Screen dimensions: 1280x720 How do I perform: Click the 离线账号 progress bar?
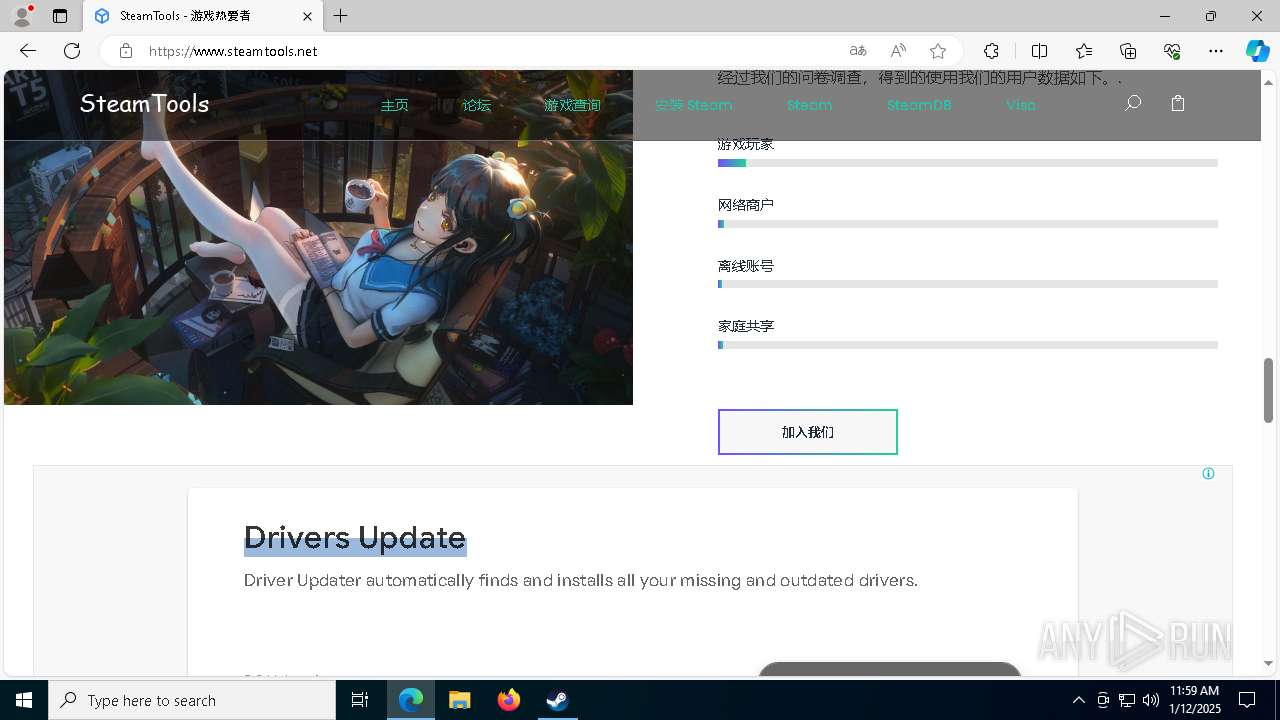tap(968, 284)
